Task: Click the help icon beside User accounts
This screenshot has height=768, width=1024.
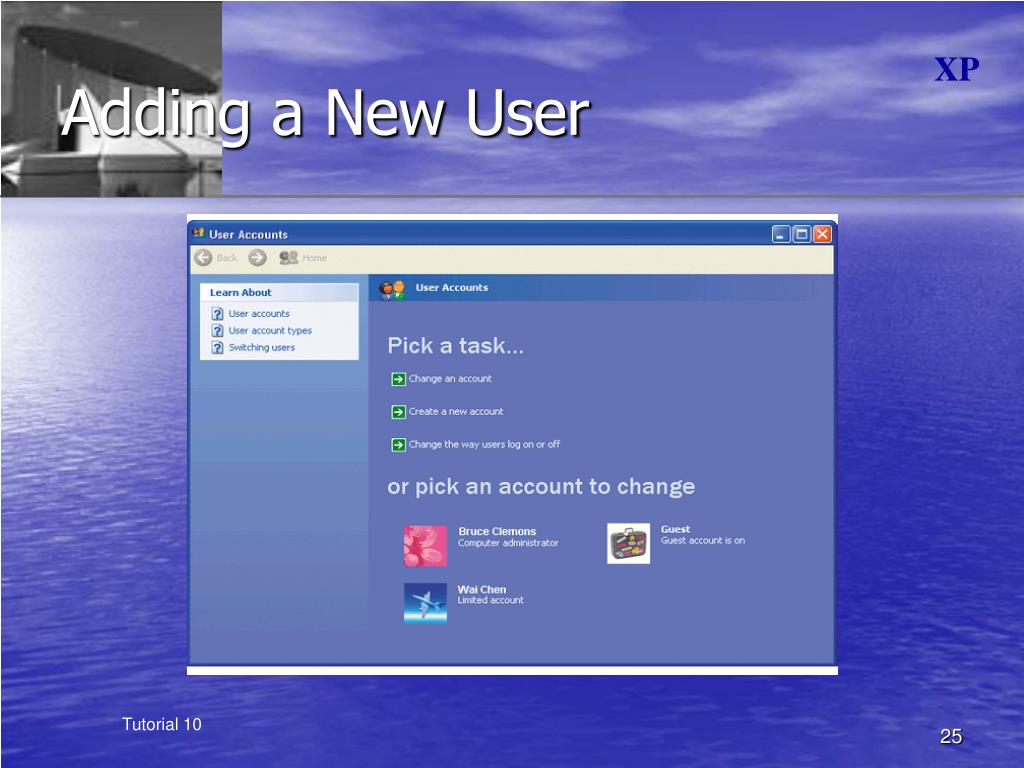Action: point(217,314)
